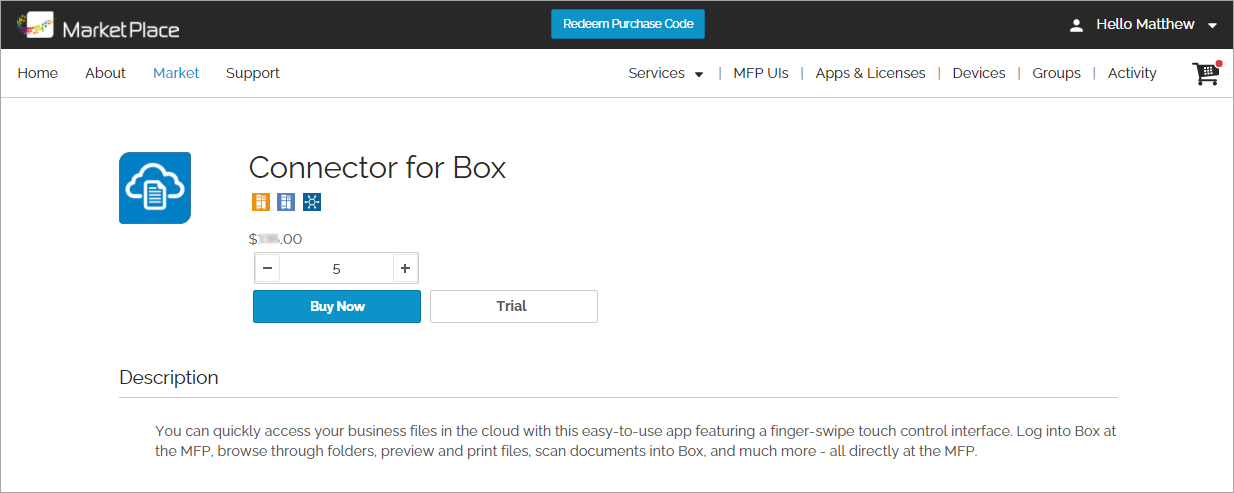Click the quantity field showing 5
Image resolution: width=1234 pixels, height=493 pixels.
(x=336, y=268)
